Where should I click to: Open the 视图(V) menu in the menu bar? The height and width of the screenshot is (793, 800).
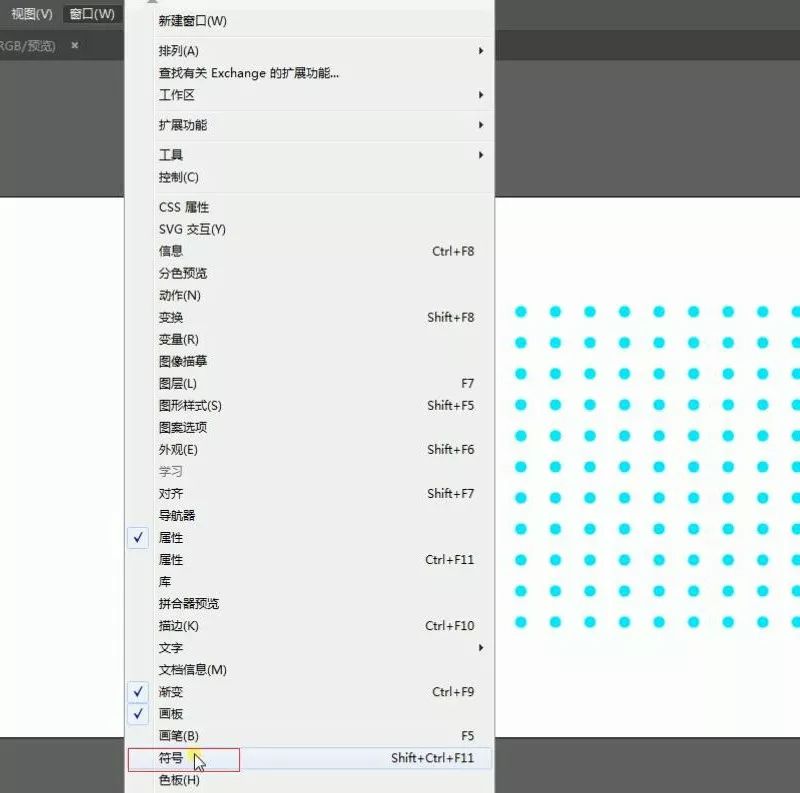click(x=31, y=14)
